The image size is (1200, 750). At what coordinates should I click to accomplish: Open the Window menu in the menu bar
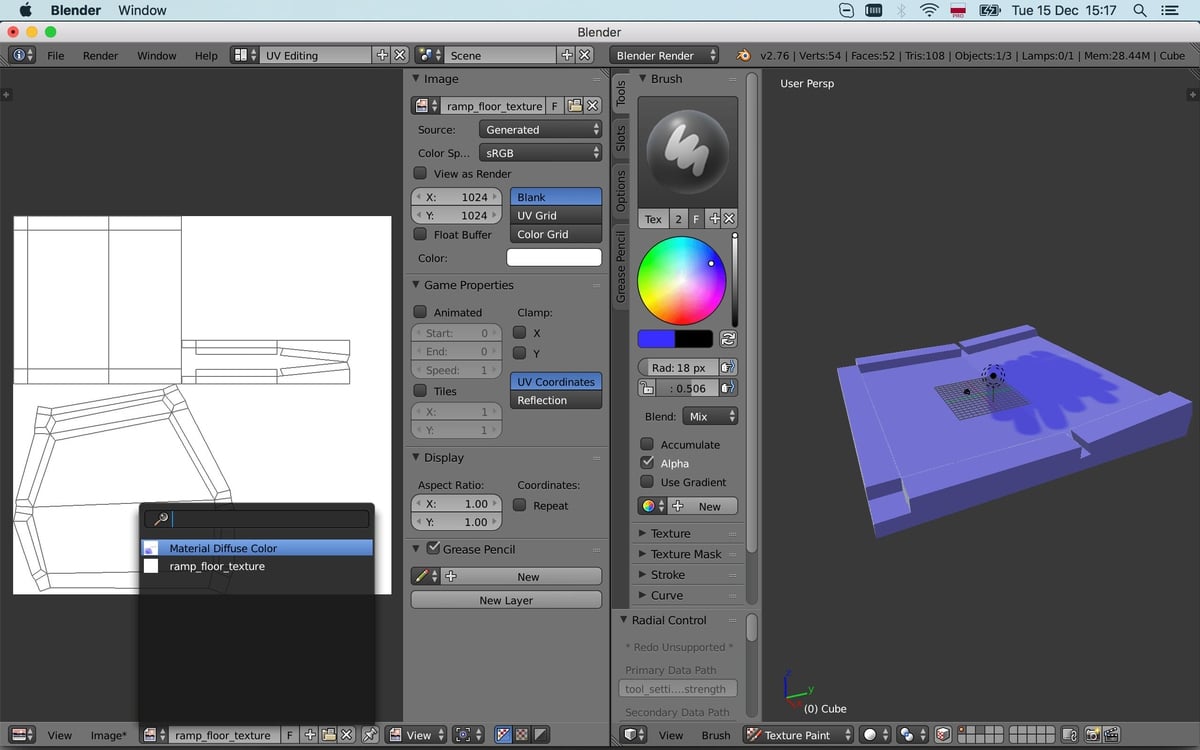[141, 11]
